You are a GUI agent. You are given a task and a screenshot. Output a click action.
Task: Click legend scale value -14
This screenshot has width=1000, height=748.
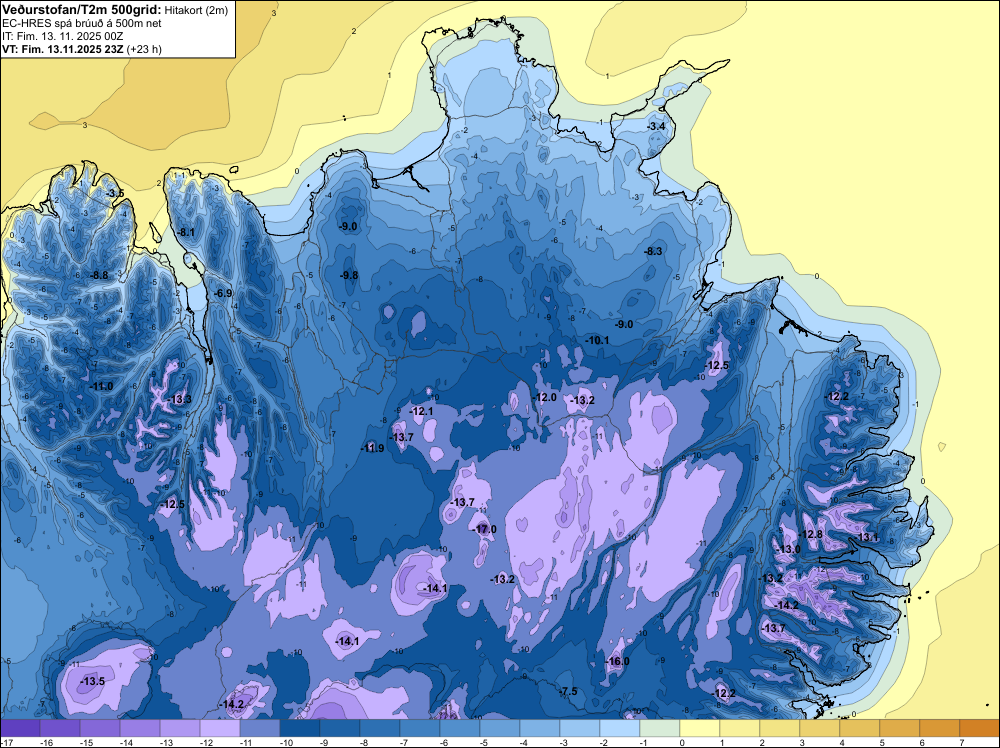click(126, 743)
